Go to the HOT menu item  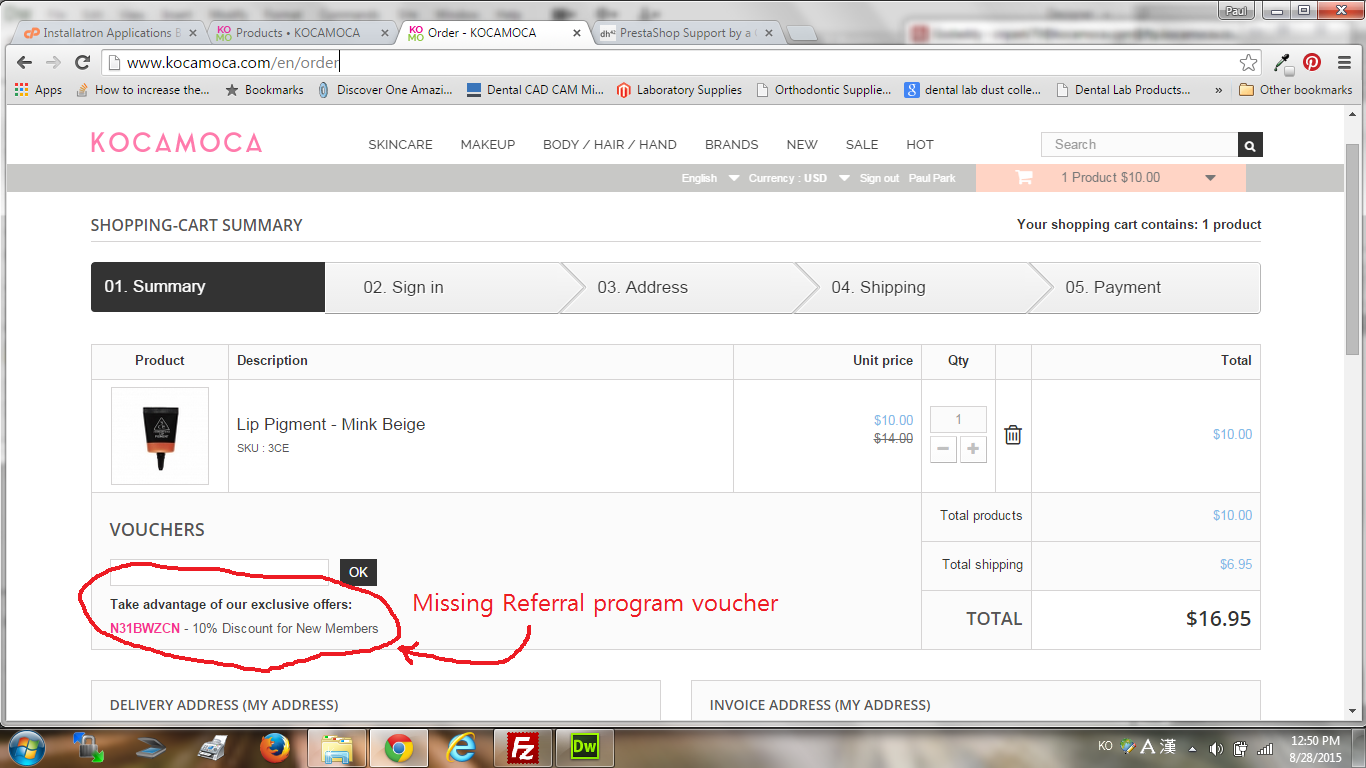point(920,145)
